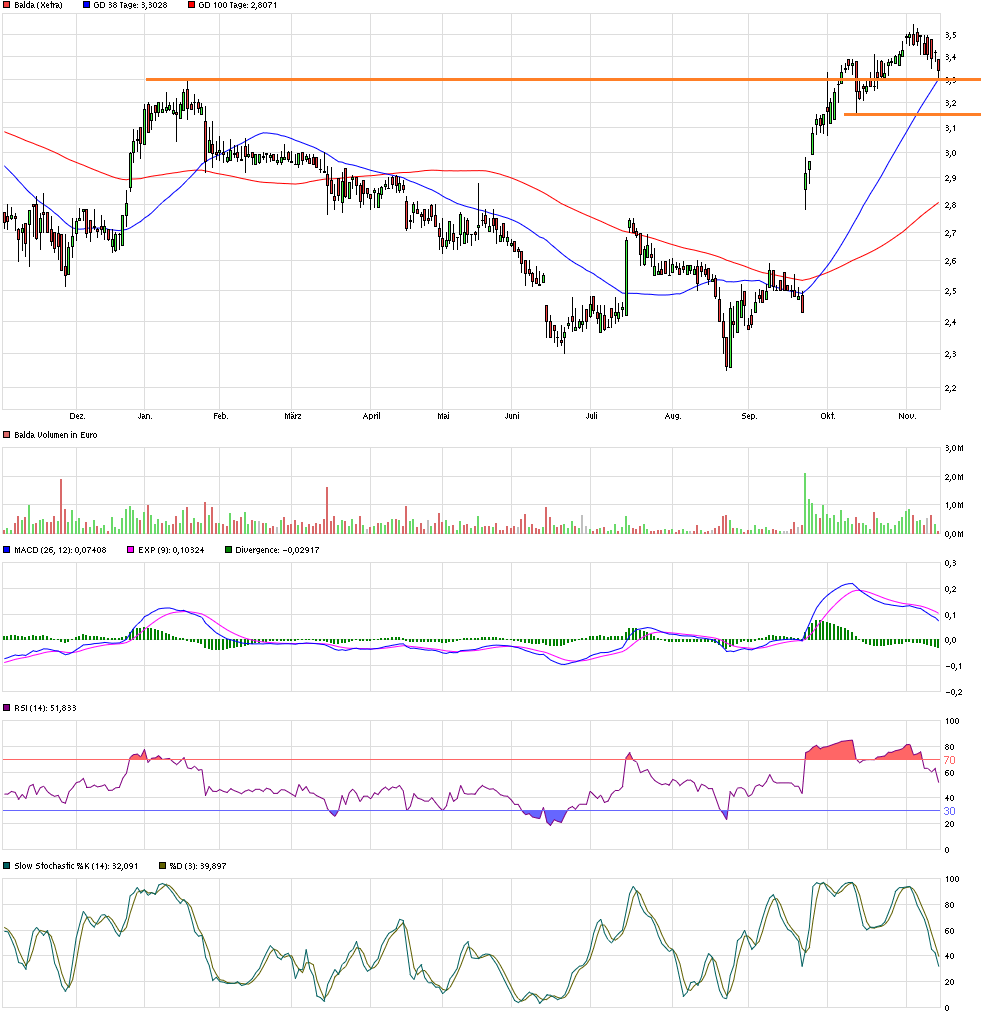Click the olive %D (3) legend swatch

(x=162, y=866)
